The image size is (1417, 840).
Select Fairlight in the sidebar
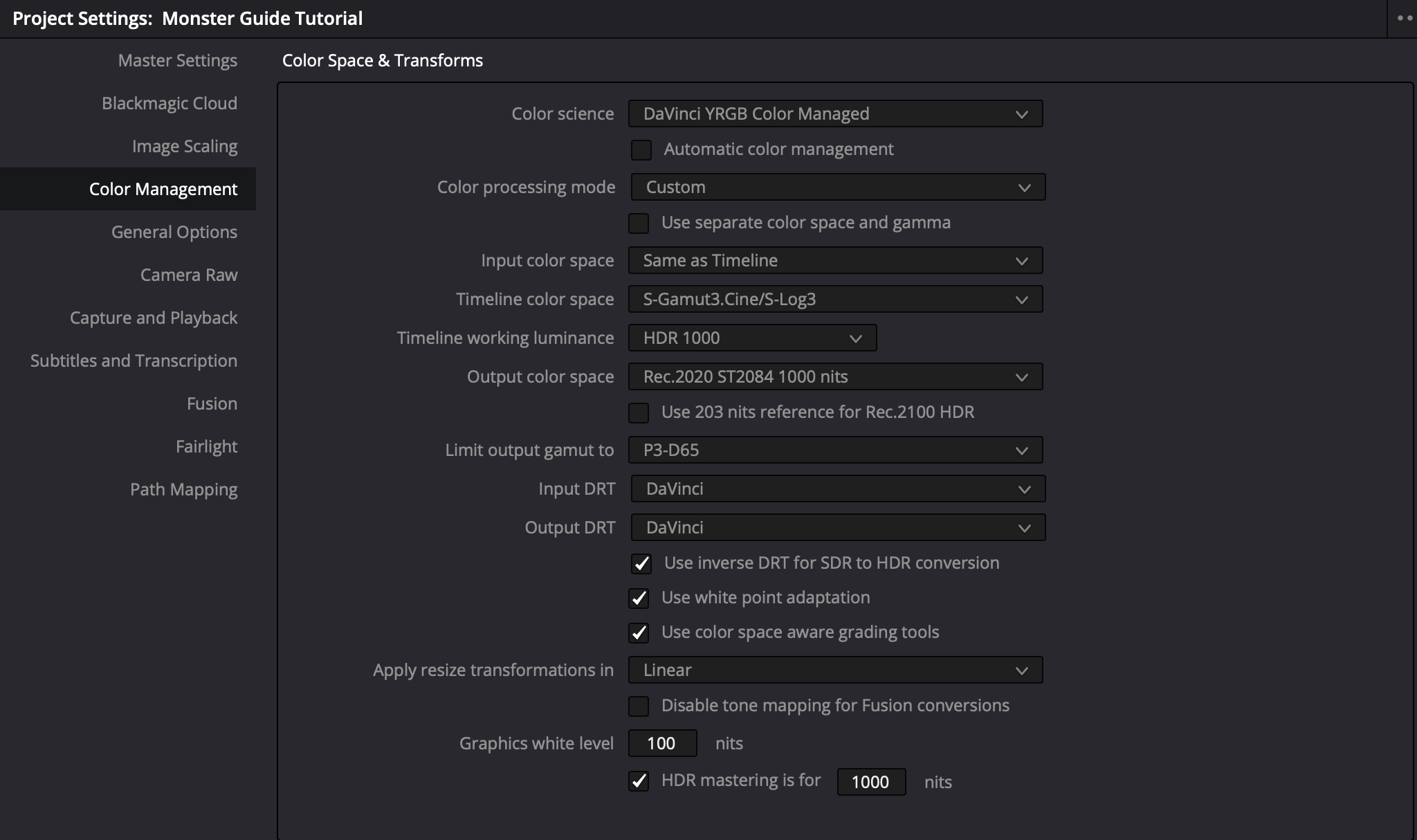206,447
